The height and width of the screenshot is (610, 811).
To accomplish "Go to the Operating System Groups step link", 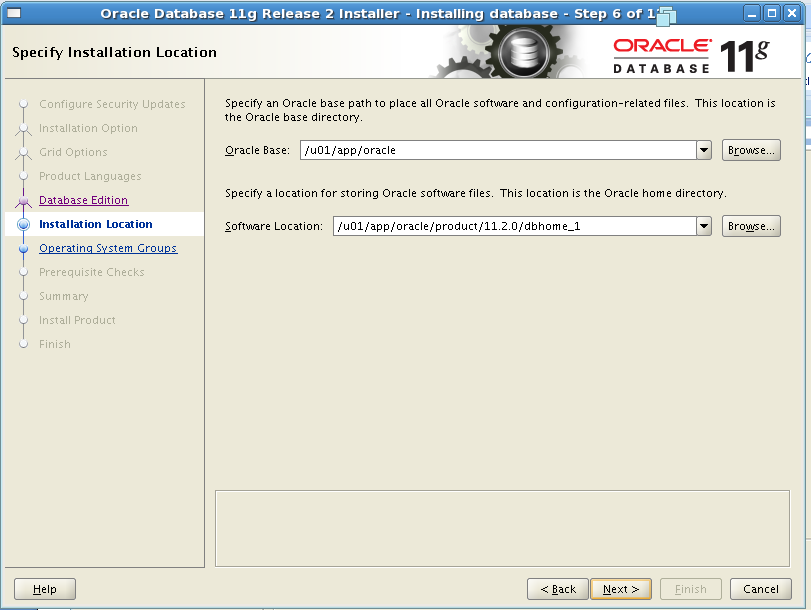I will click(x=108, y=248).
